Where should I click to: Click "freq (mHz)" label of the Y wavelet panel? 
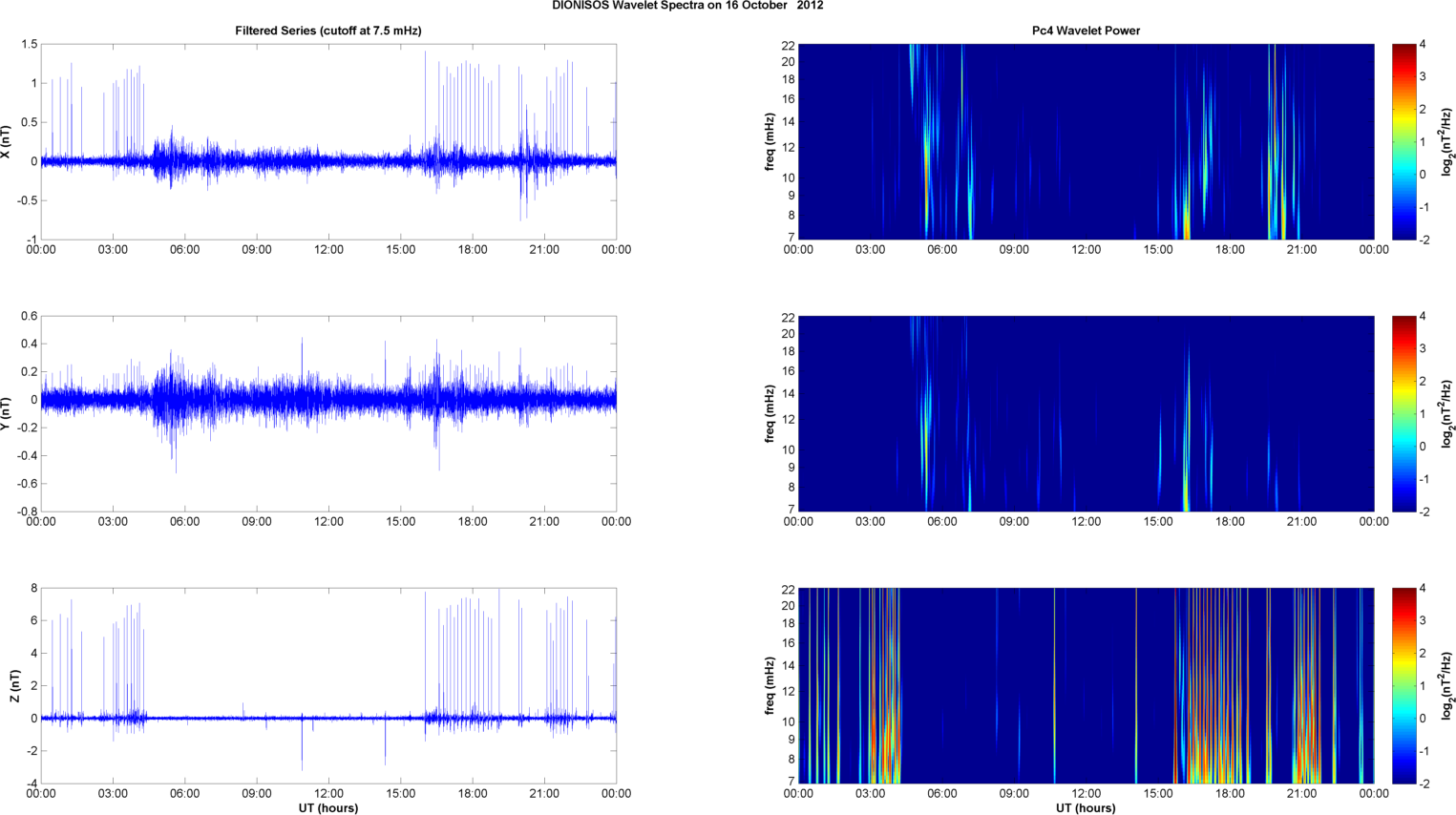(770, 413)
